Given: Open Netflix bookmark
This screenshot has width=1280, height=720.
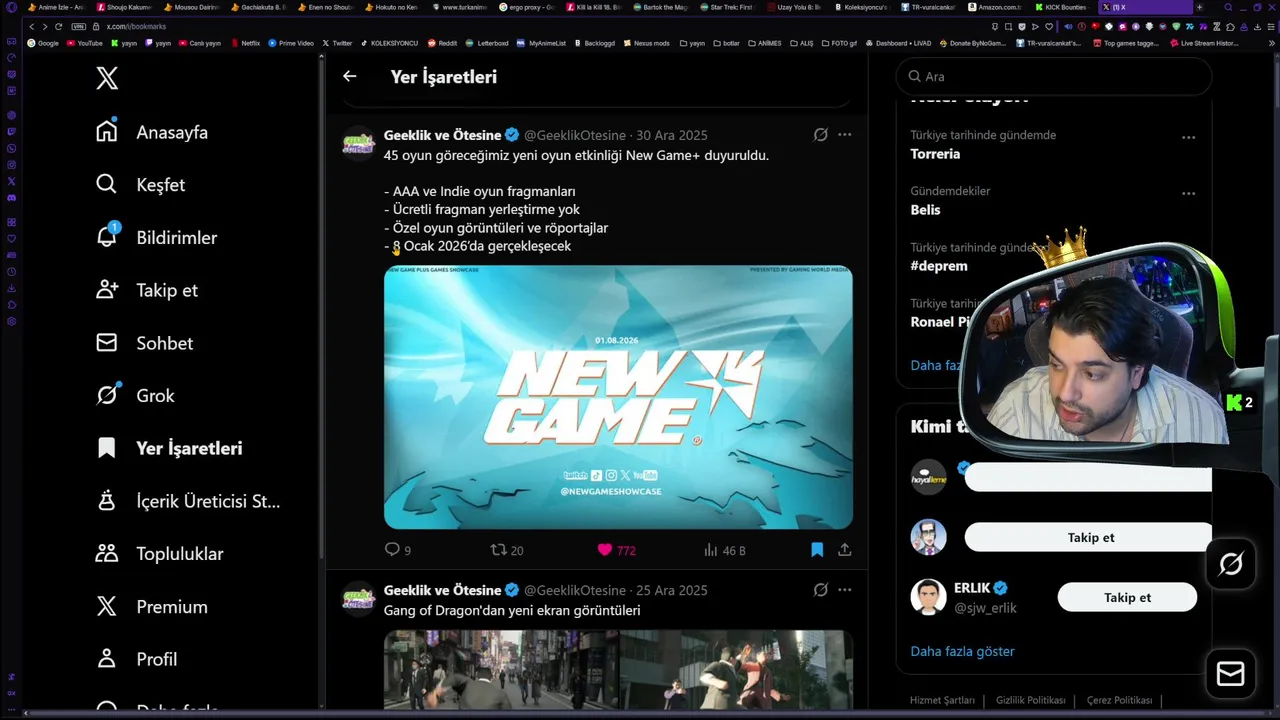Looking at the screenshot, I should (246, 43).
